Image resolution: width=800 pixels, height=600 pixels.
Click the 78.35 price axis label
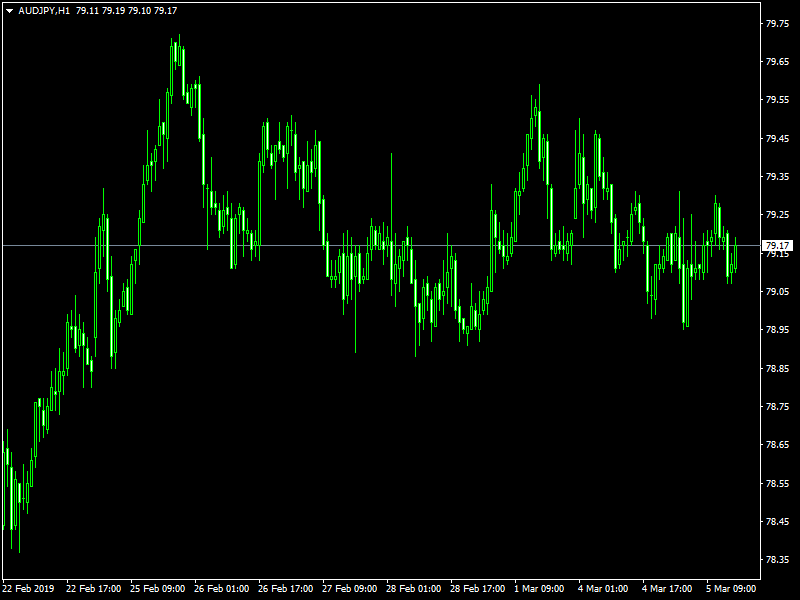pyautogui.click(x=778, y=560)
